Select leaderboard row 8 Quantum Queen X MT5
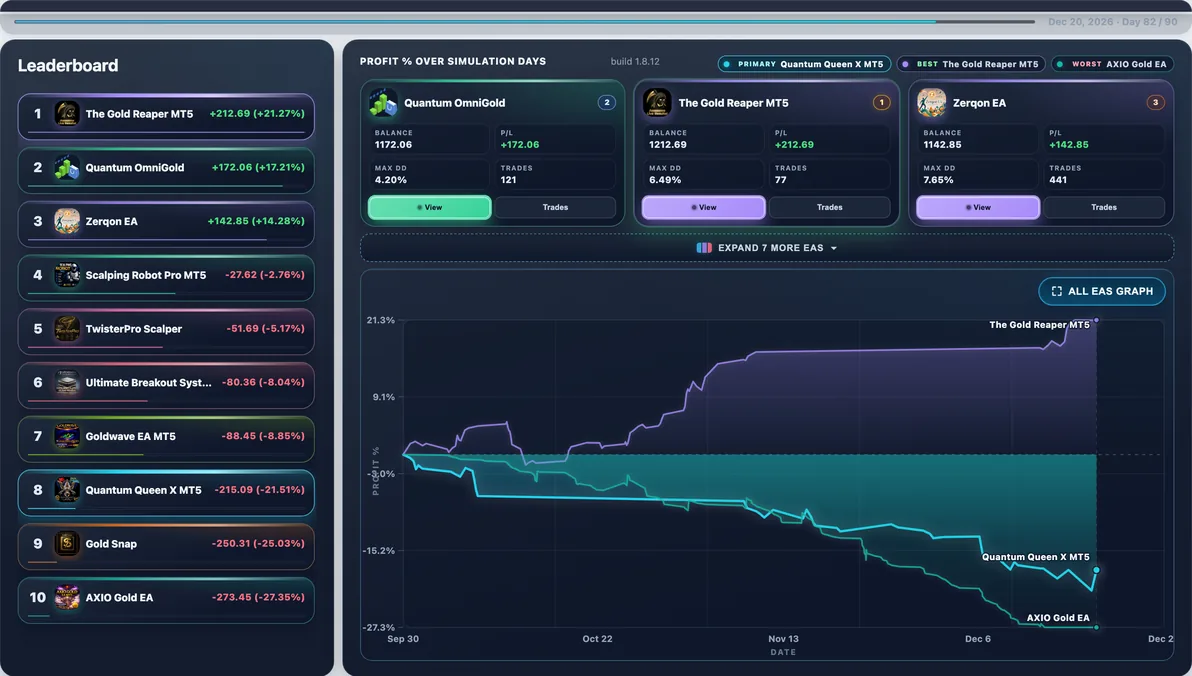The image size is (1192, 676). click(166, 493)
